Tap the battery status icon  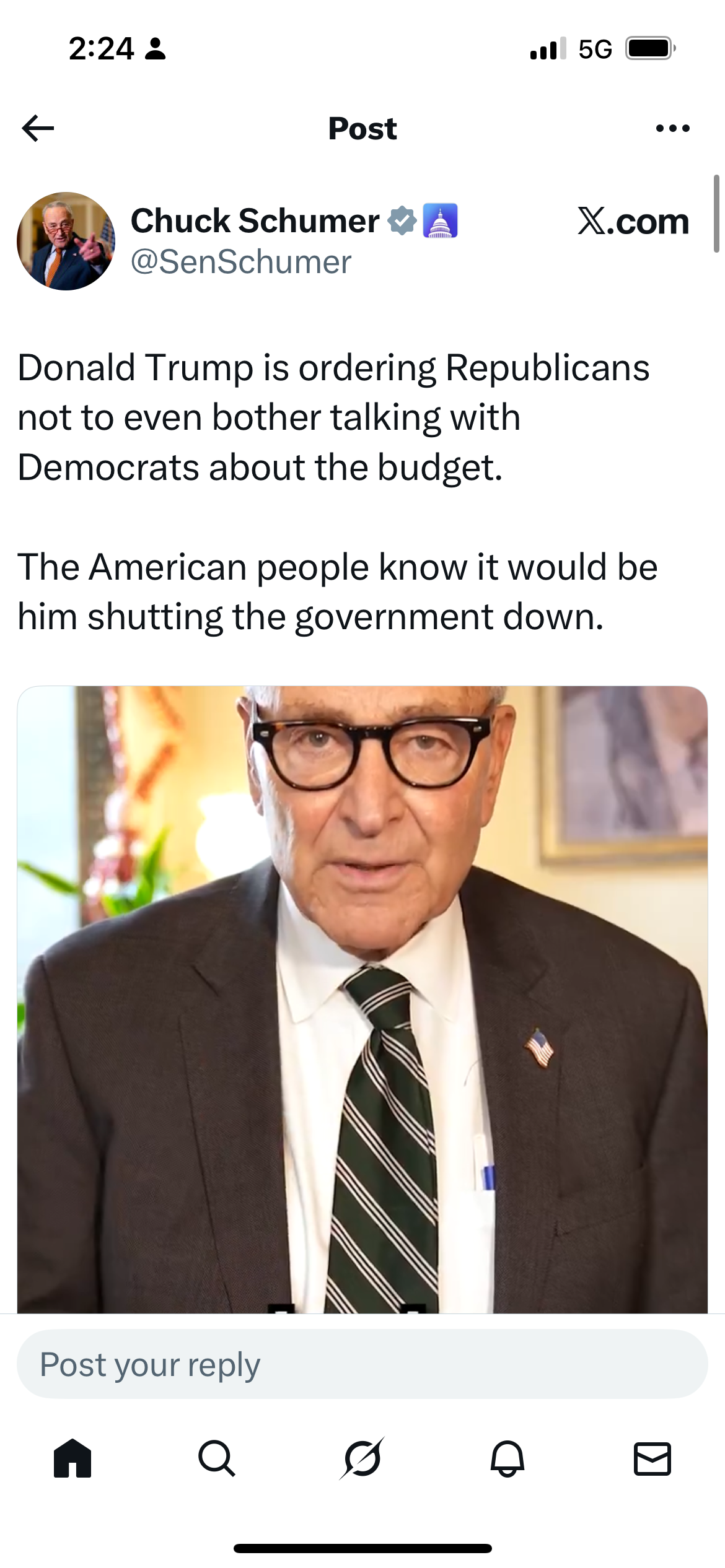click(650, 48)
